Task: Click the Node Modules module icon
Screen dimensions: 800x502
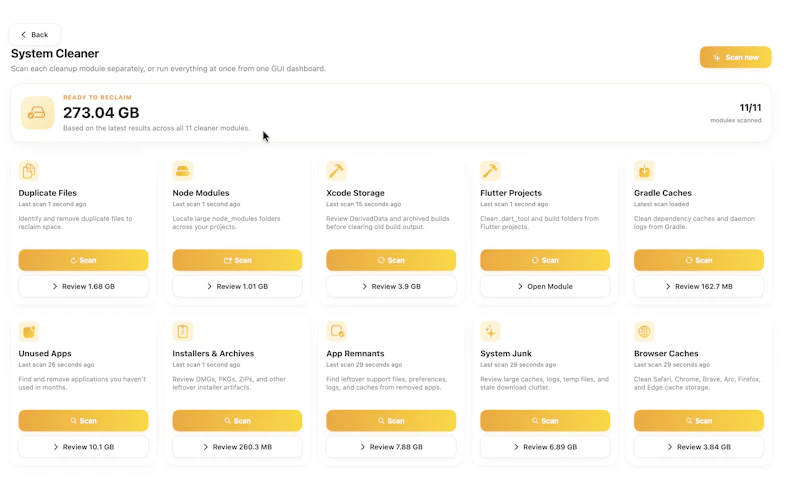Action: tap(183, 171)
